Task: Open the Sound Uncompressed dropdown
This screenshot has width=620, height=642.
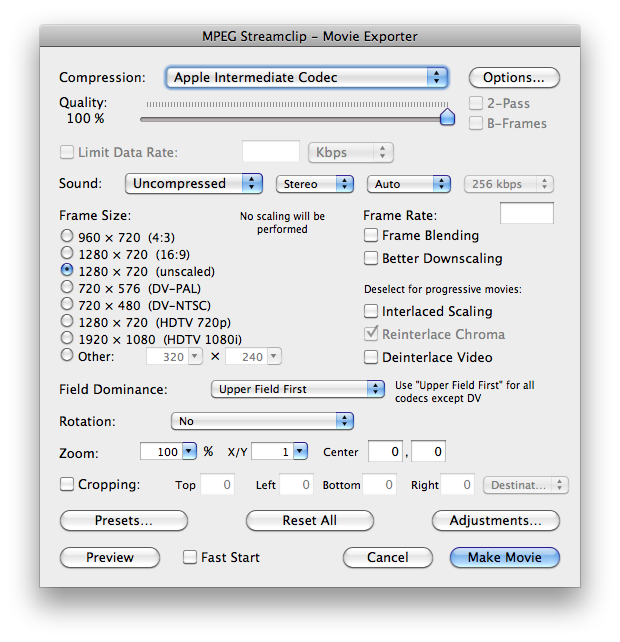Action: tap(194, 183)
